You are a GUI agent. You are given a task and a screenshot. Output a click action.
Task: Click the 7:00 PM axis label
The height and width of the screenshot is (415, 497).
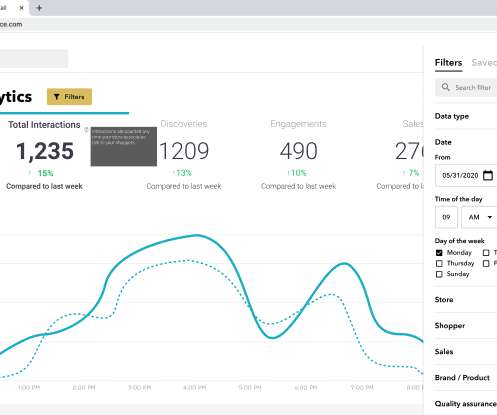[362, 388]
